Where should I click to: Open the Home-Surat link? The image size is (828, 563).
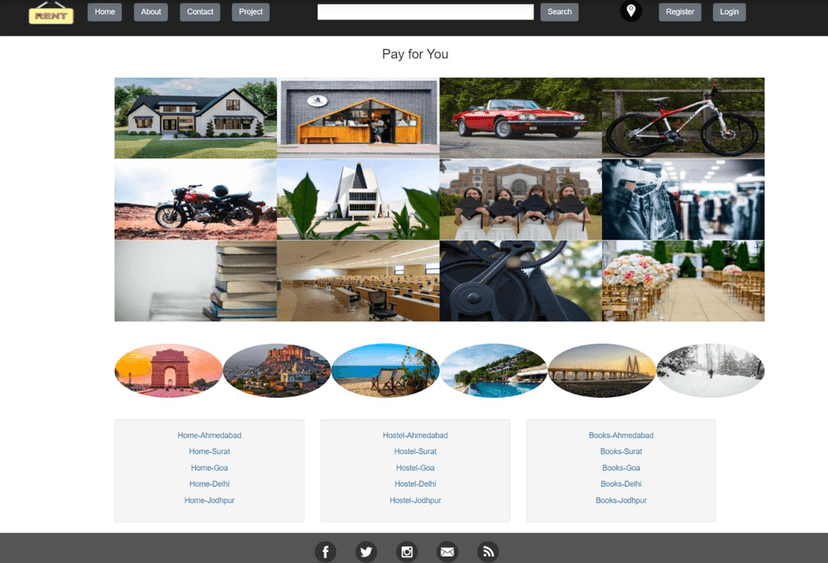tap(210, 452)
